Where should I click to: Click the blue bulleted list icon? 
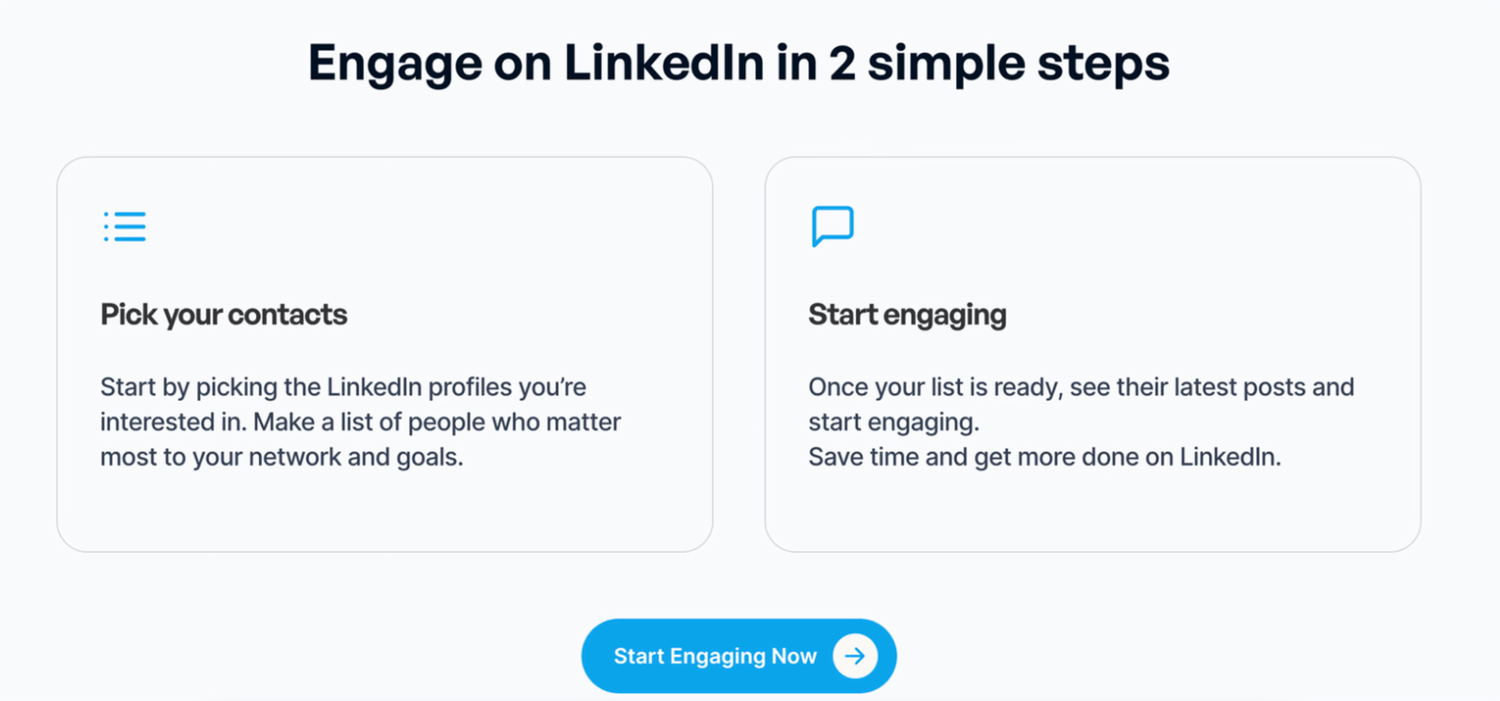(x=125, y=226)
